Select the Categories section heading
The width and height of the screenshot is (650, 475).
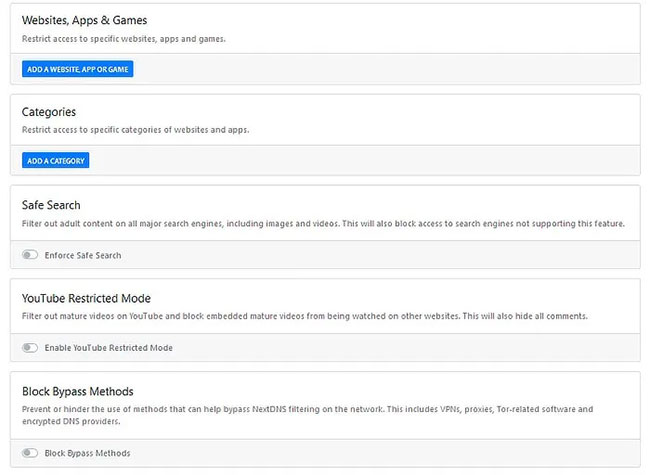click(x=49, y=112)
